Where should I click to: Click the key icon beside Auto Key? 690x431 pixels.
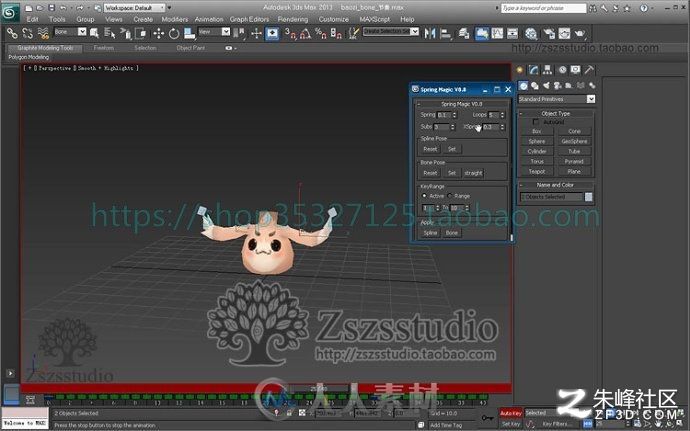[x=488, y=417]
